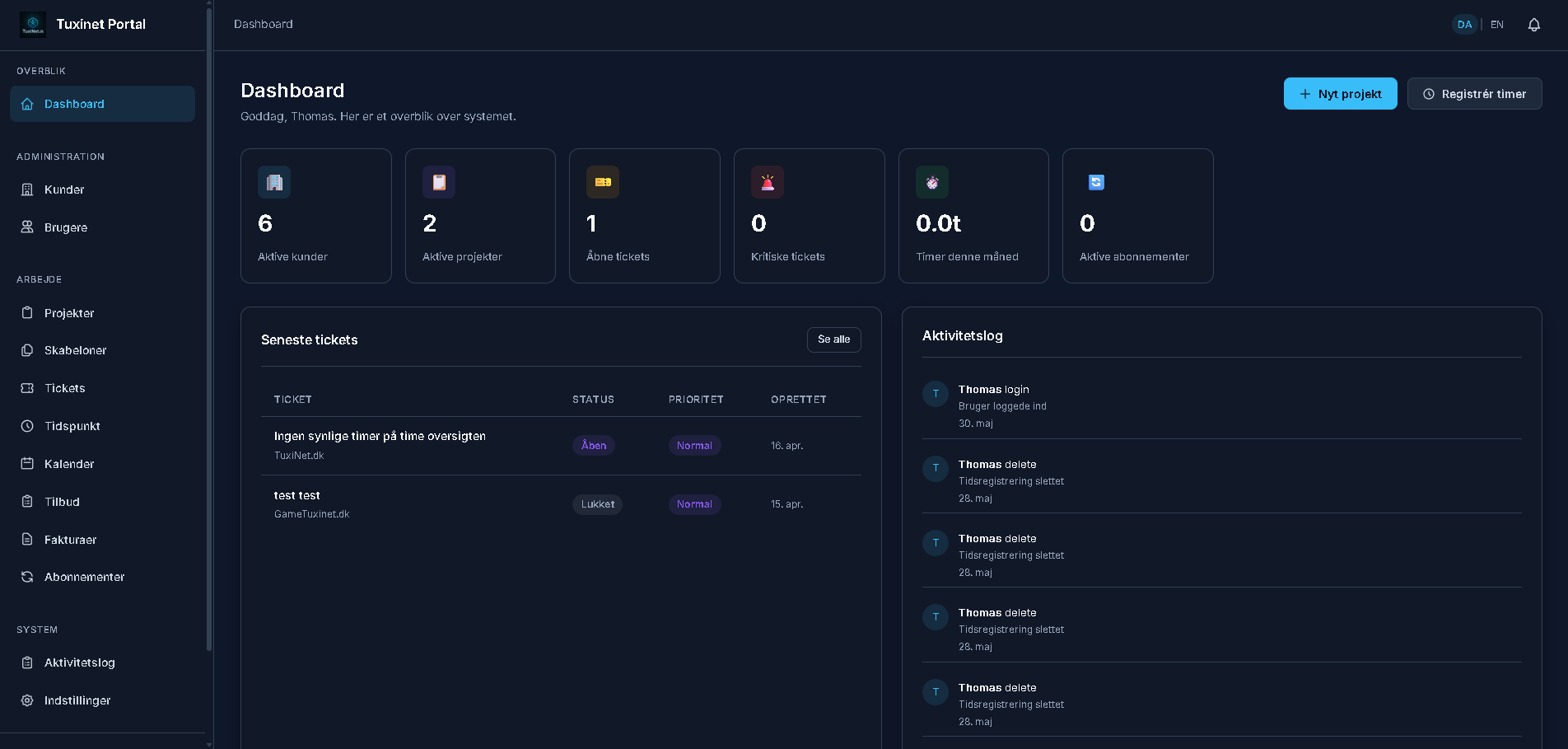Open the Timer denne måned card
The width and height of the screenshot is (1568, 749).
[x=973, y=216]
